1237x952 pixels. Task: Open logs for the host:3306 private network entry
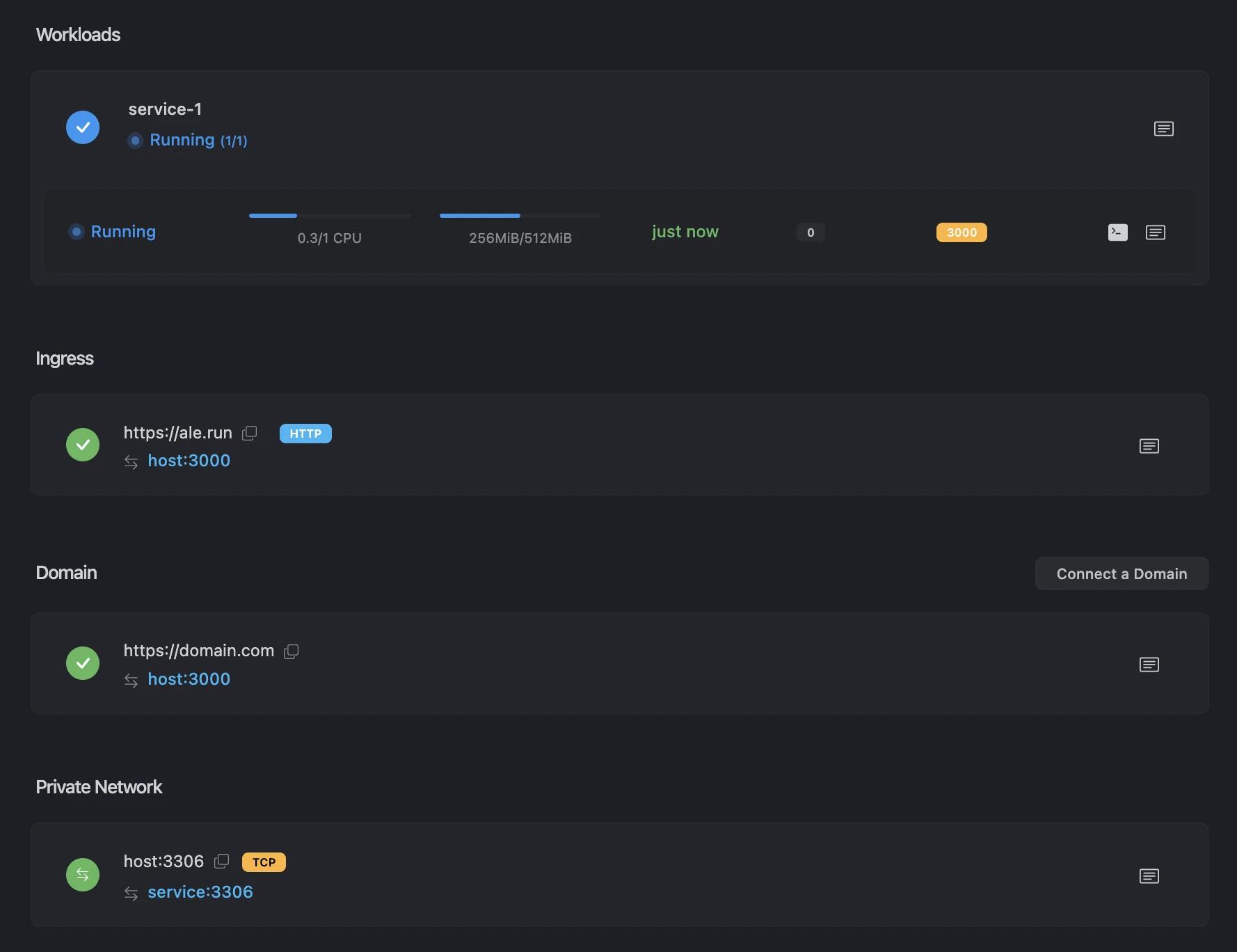pyautogui.click(x=1149, y=875)
